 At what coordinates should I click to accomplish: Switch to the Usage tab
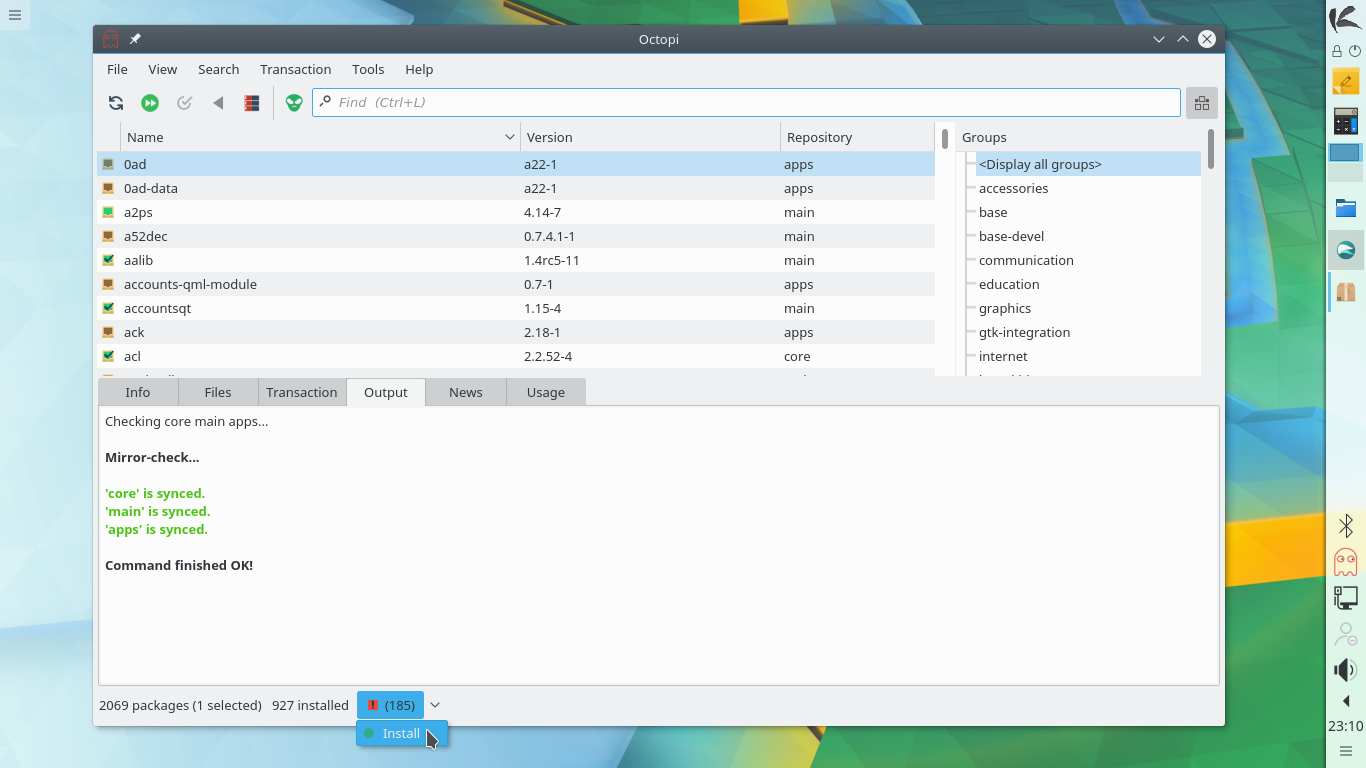(546, 392)
